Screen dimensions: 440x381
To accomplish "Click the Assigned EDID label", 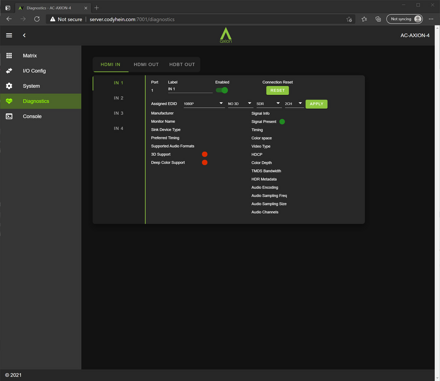I will point(164,104).
